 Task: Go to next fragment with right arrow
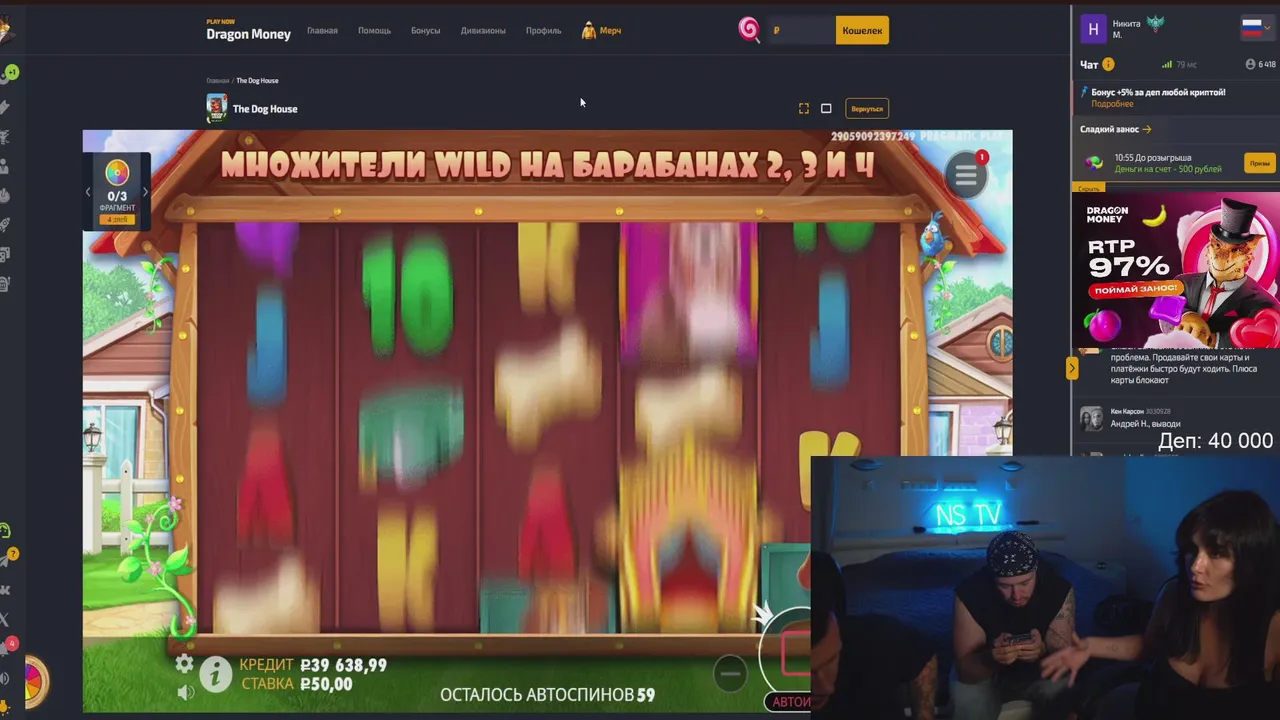tap(145, 192)
